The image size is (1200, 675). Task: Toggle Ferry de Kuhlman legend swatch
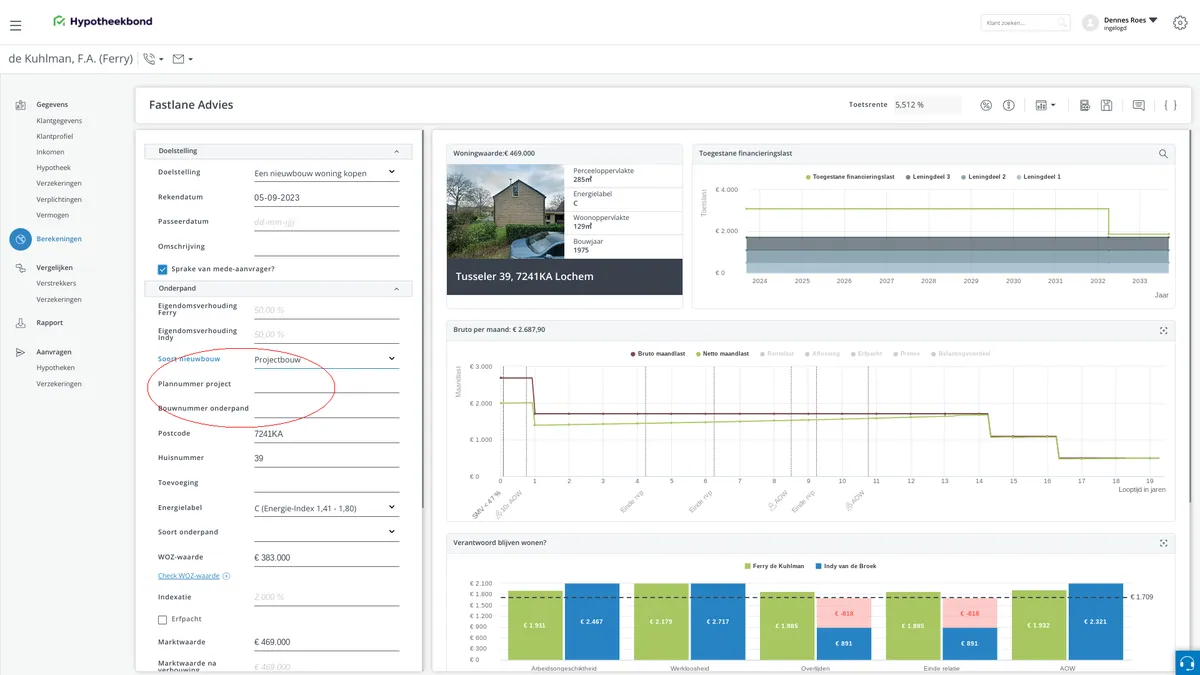pyautogui.click(x=748, y=566)
